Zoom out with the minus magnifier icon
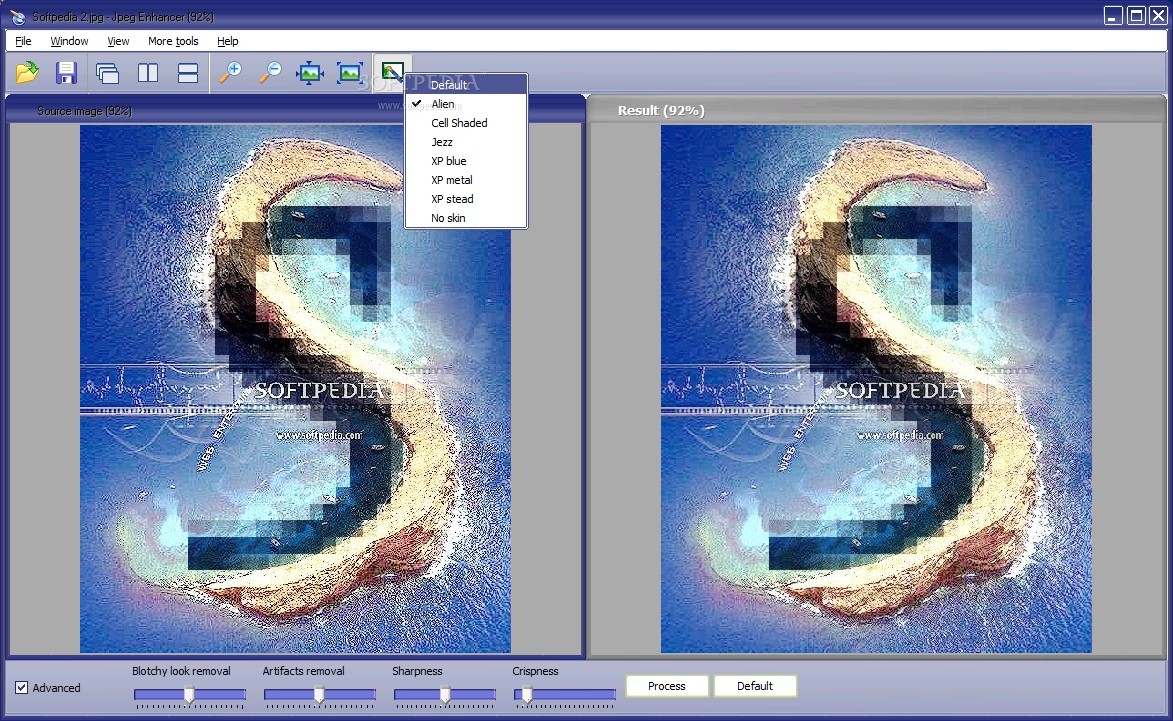1173x721 pixels. click(270, 73)
